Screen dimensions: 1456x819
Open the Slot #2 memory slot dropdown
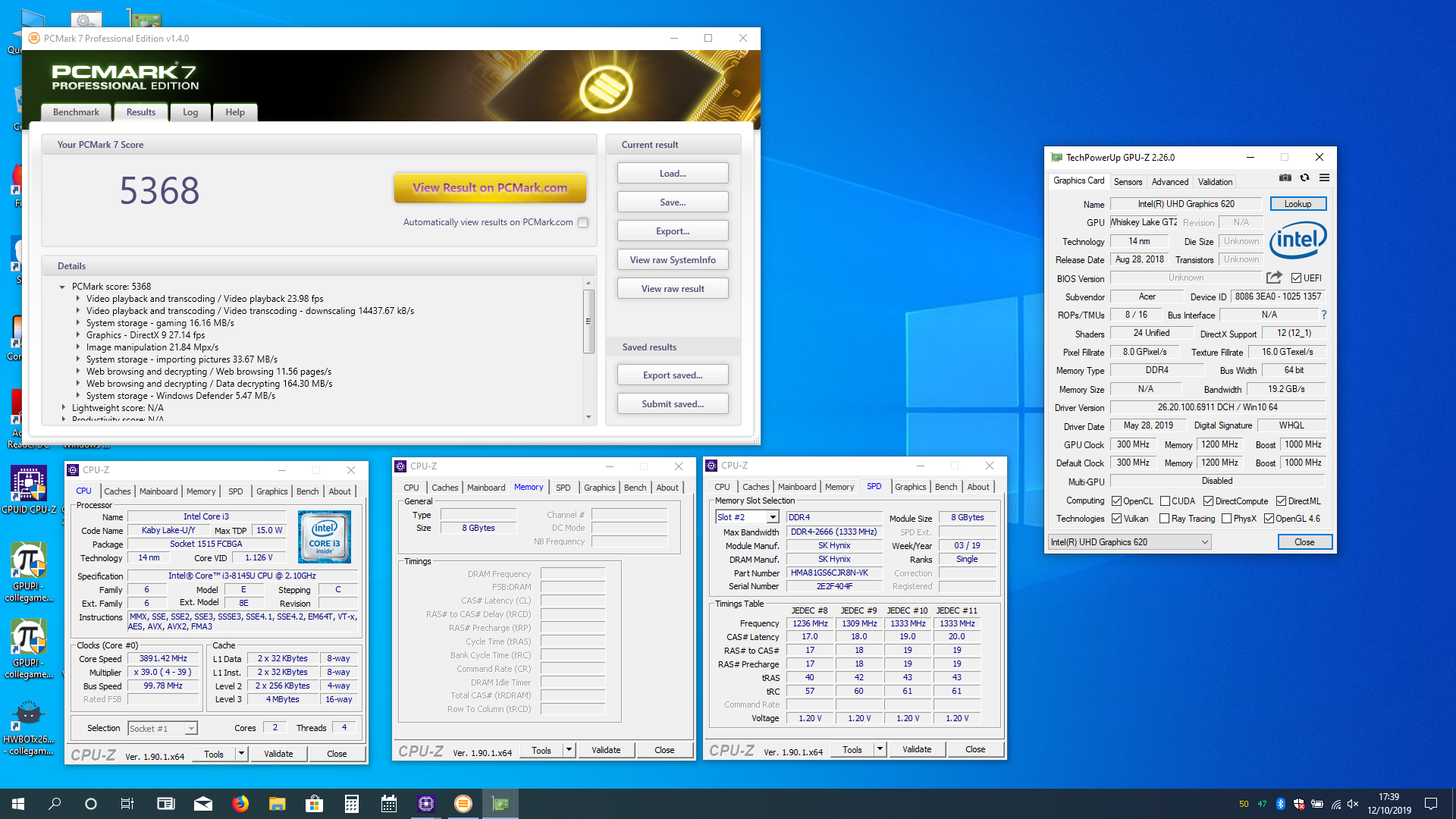[748, 517]
